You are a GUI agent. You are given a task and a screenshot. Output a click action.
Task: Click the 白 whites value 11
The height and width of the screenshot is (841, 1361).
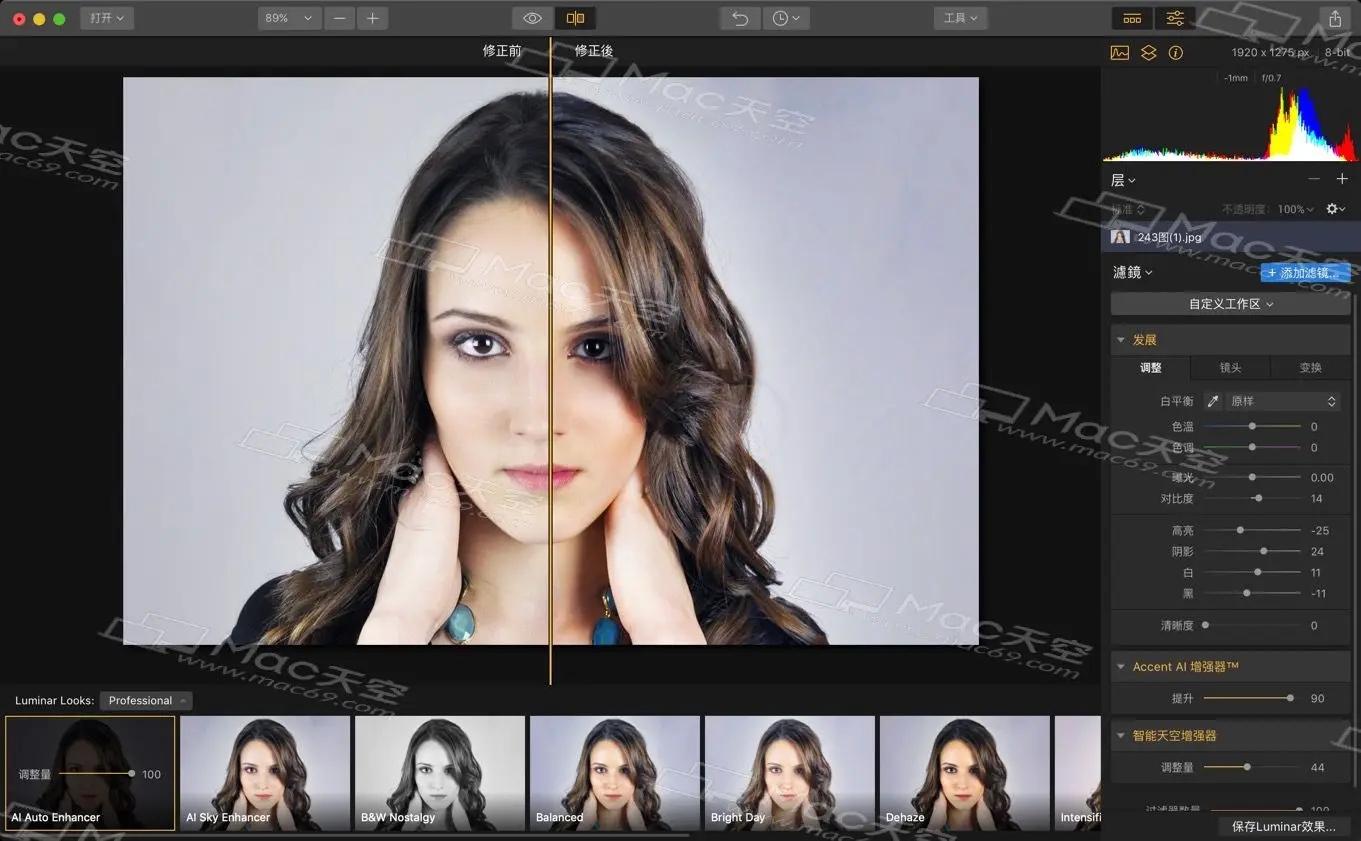coord(1316,573)
